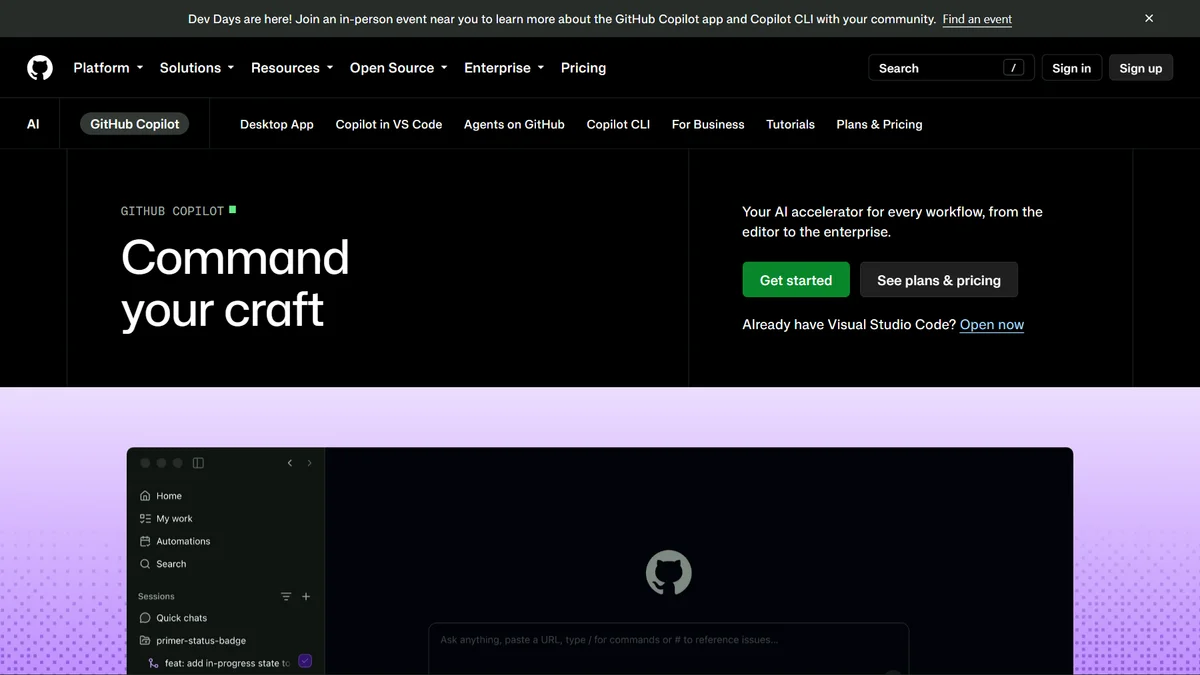Click the GitHub logo in the header
1200x675 pixels.
coord(40,68)
